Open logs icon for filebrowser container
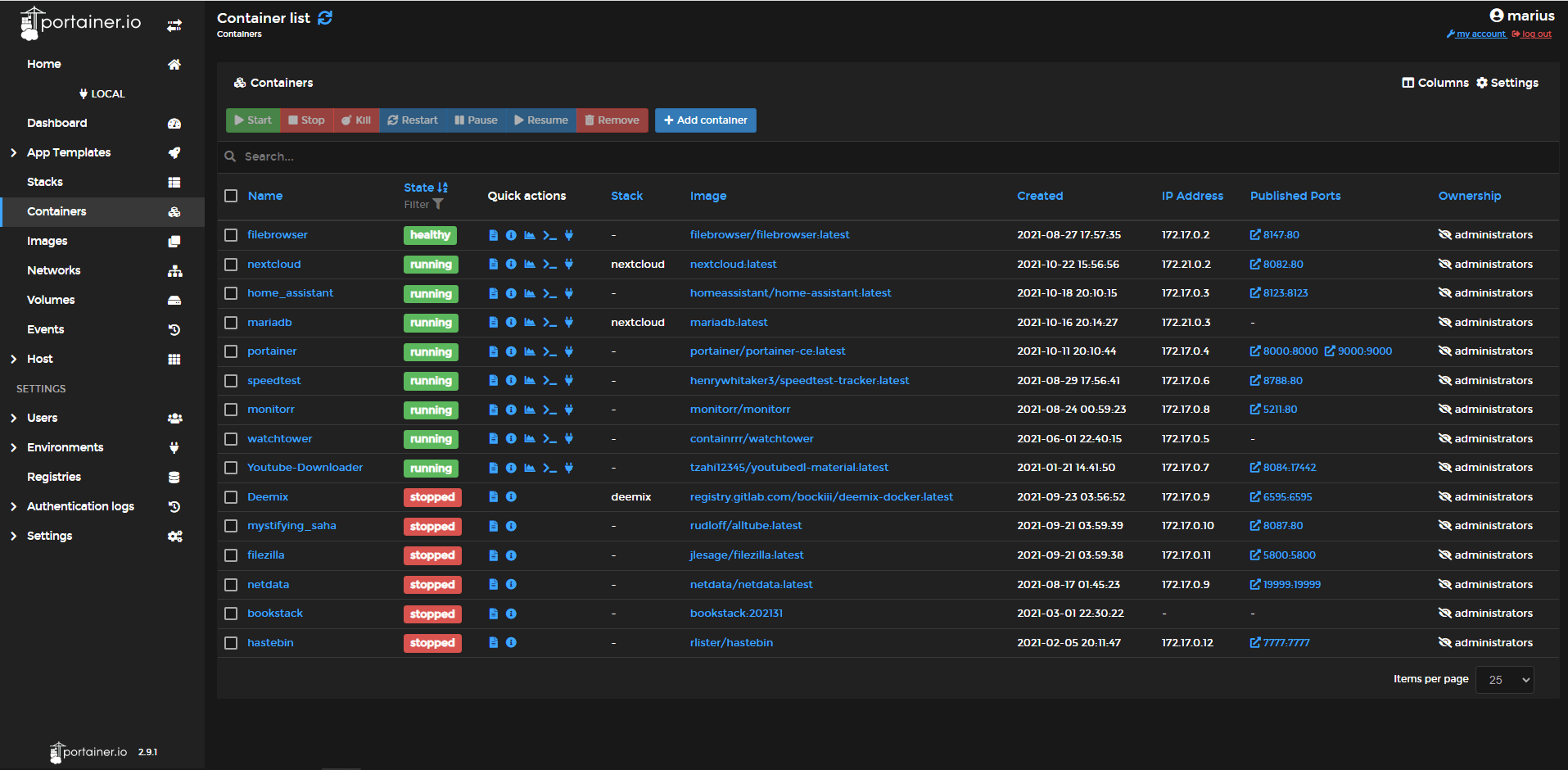Screen dimensions: 1568x770 pos(493,235)
